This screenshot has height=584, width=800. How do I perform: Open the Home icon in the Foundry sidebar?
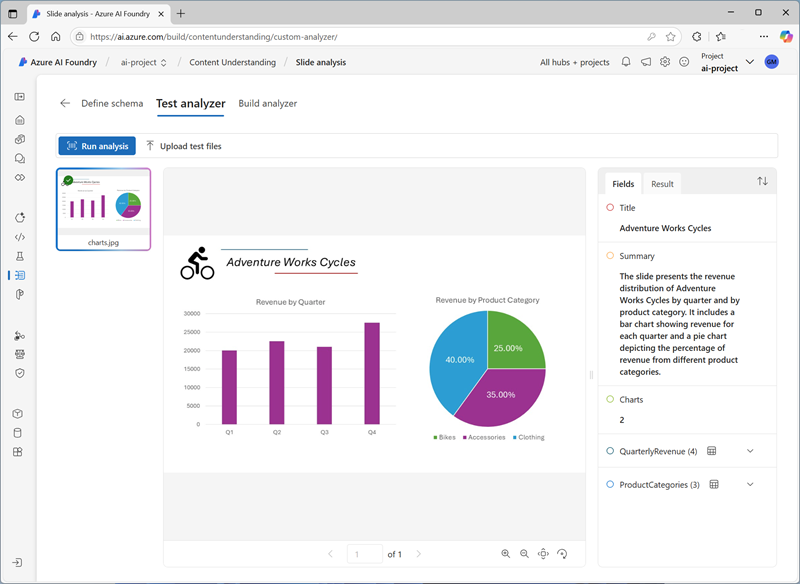pos(19,120)
